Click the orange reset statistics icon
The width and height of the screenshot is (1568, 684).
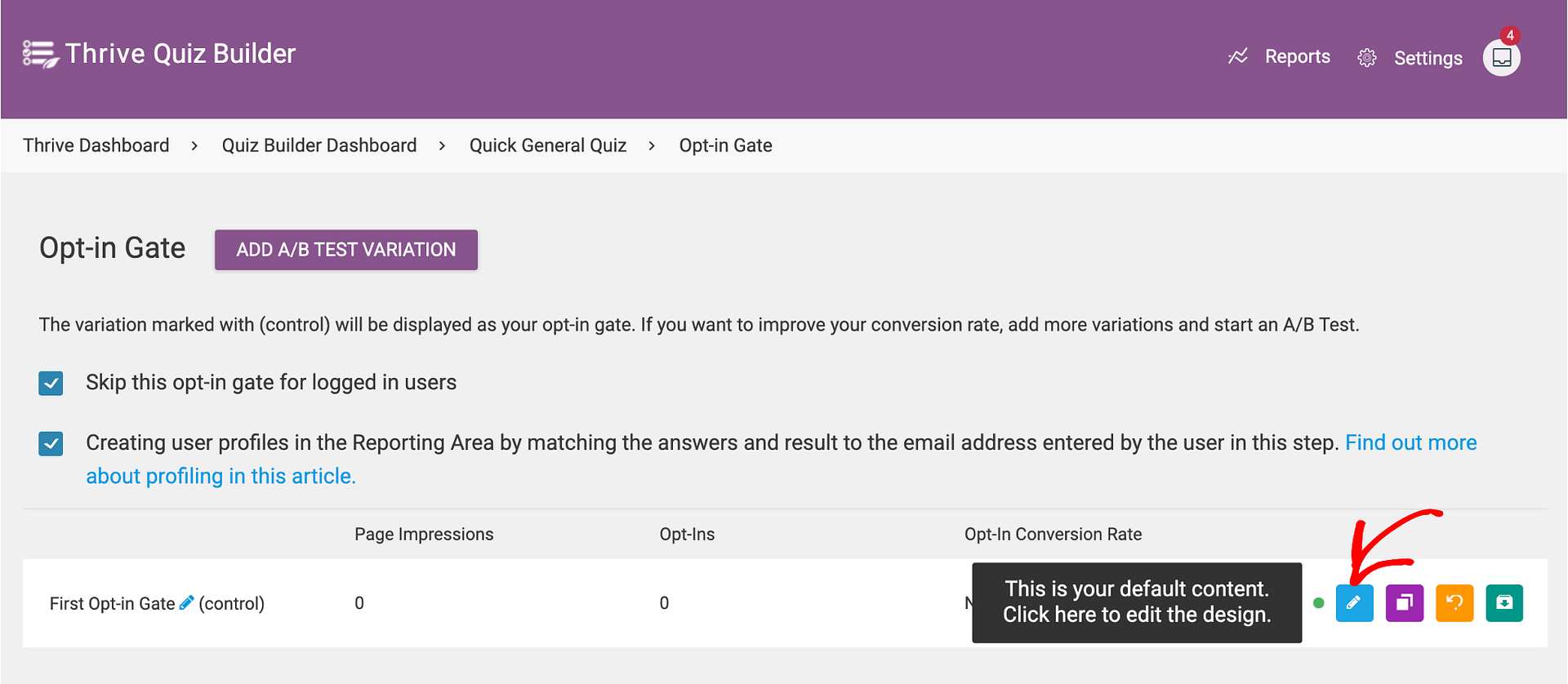(1454, 603)
